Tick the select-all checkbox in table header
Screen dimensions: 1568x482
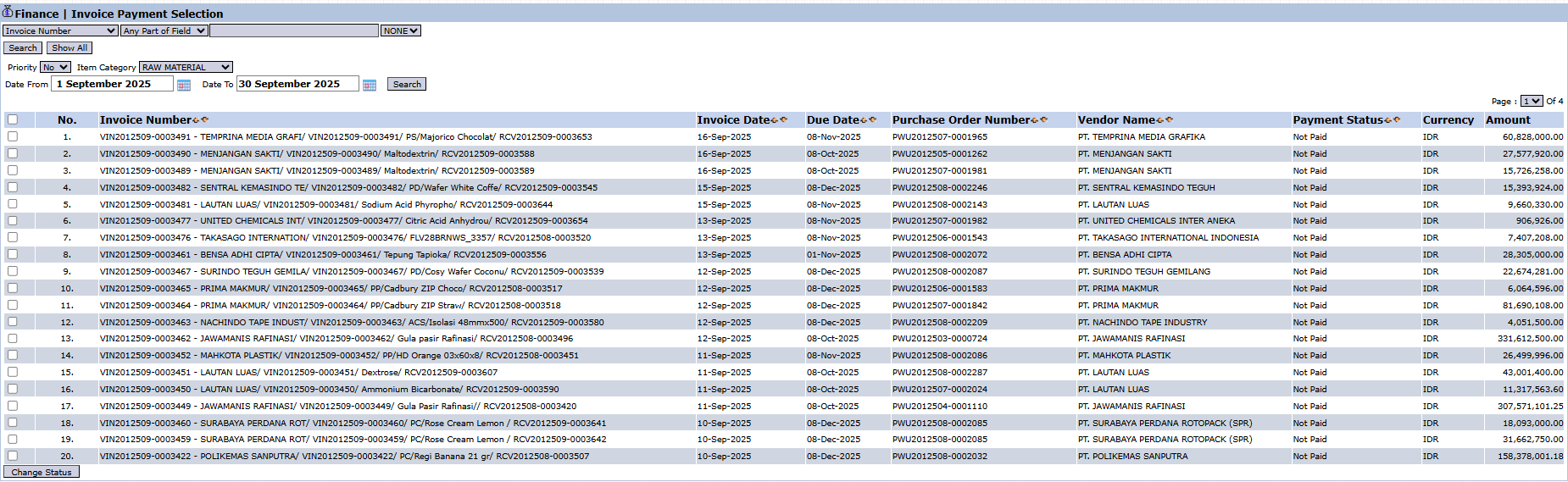pos(13,119)
